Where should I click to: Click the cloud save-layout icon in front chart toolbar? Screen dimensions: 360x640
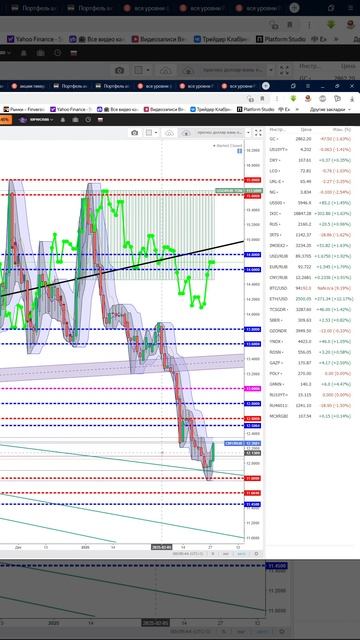tap(186, 133)
